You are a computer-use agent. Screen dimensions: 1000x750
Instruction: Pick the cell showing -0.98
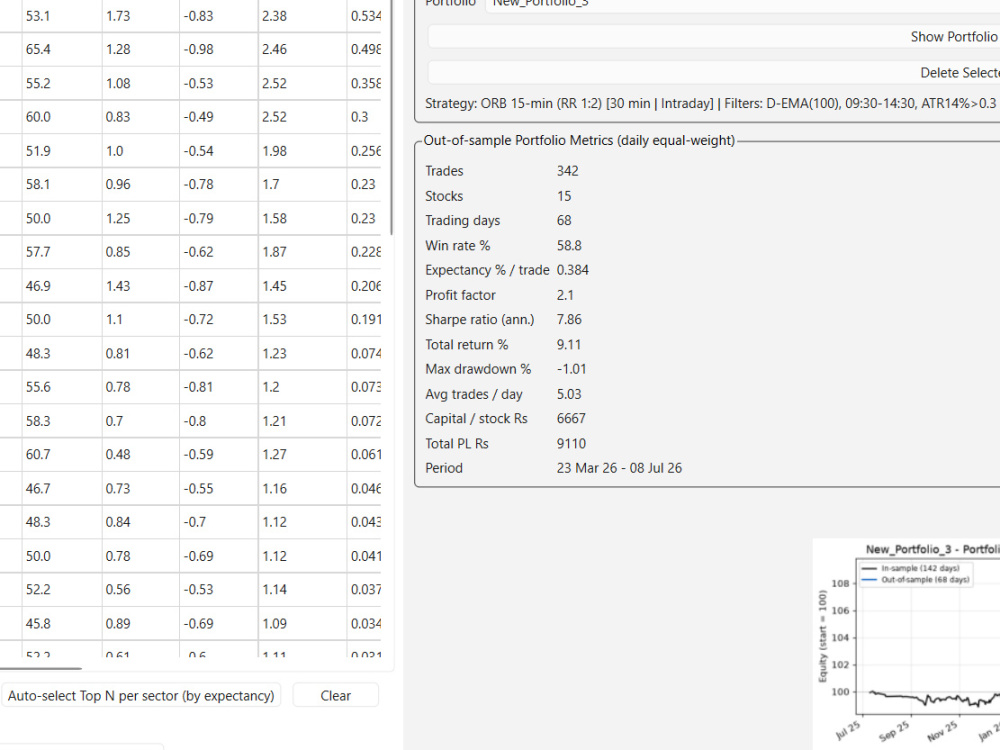coord(219,49)
